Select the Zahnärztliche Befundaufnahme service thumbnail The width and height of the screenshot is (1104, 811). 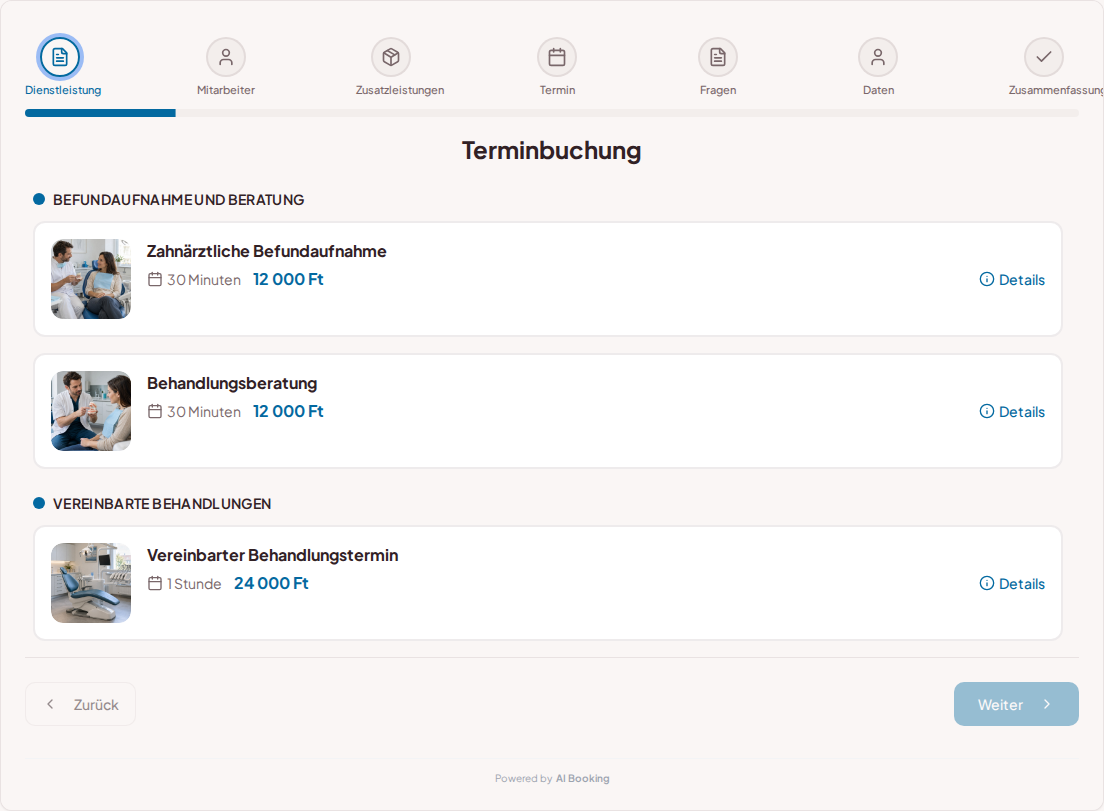[x=91, y=279]
